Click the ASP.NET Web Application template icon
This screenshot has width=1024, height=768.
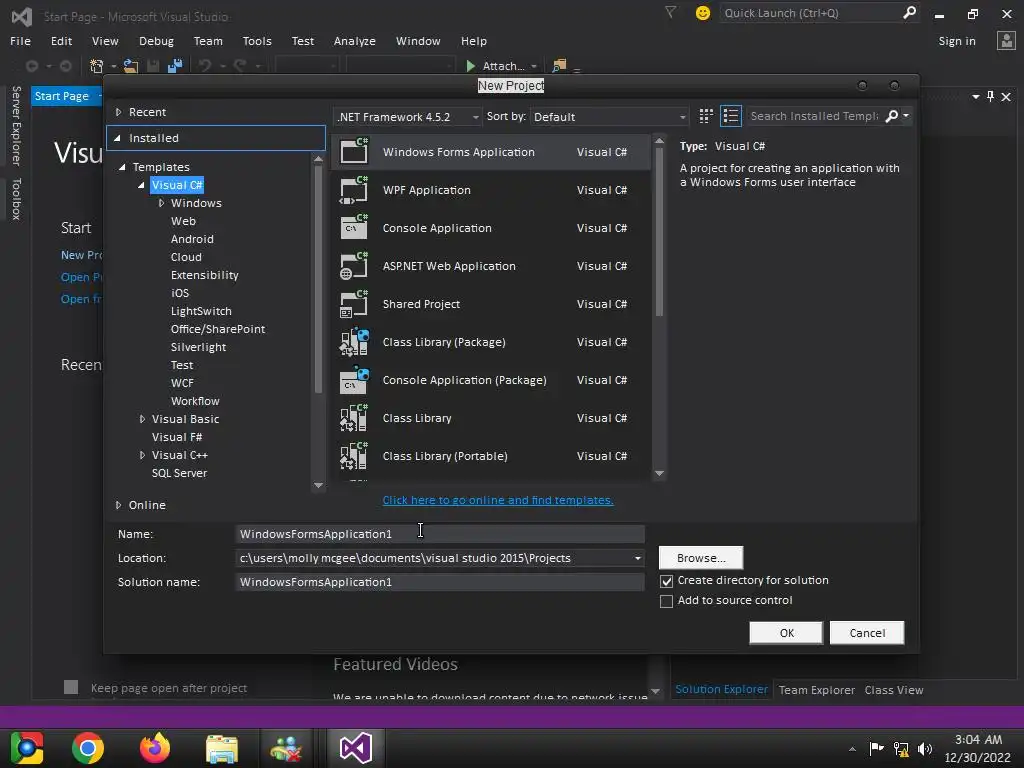pos(354,266)
